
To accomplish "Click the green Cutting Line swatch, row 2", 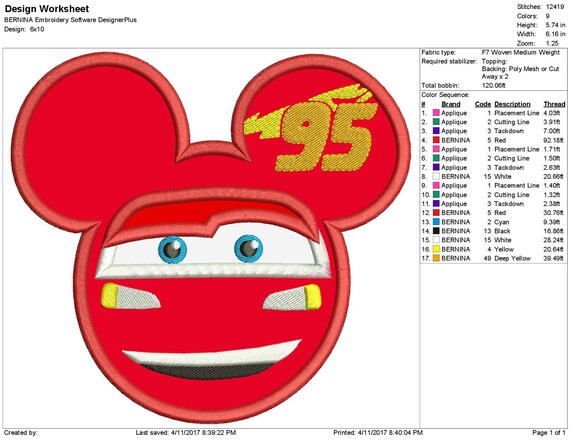I will (x=436, y=122).
